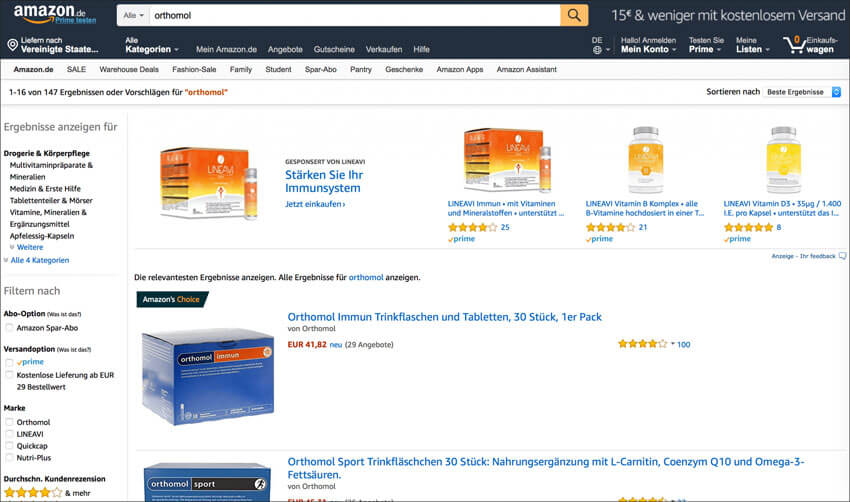This screenshot has width=850, height=502.
Task: Filter by four stars & mehr
Action: coord(47,493)
